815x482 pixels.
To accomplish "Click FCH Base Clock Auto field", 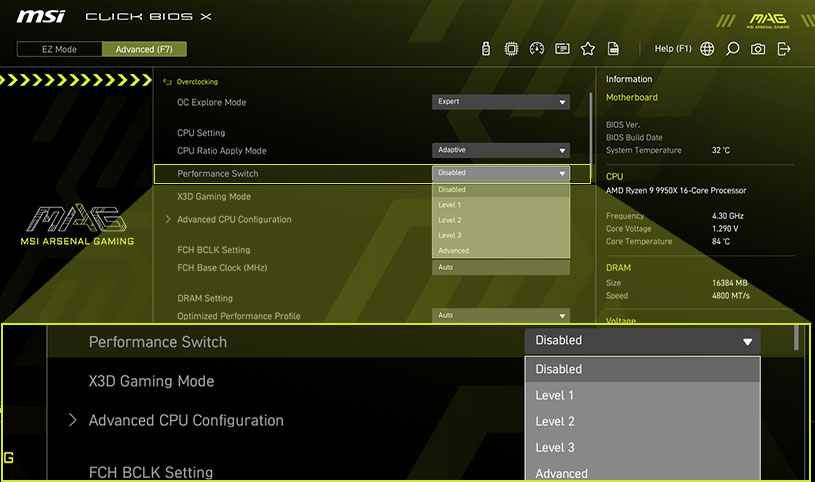I will (x=501, y=268).
